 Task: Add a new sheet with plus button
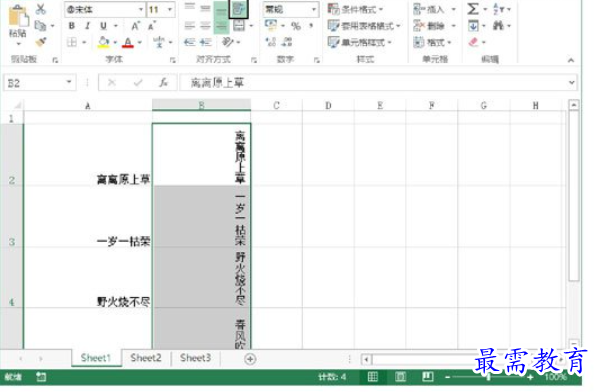[250, 359]
